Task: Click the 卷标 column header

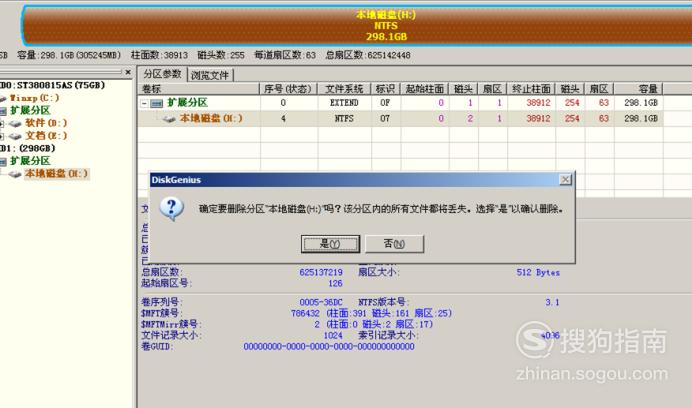Action: point(199,89)
